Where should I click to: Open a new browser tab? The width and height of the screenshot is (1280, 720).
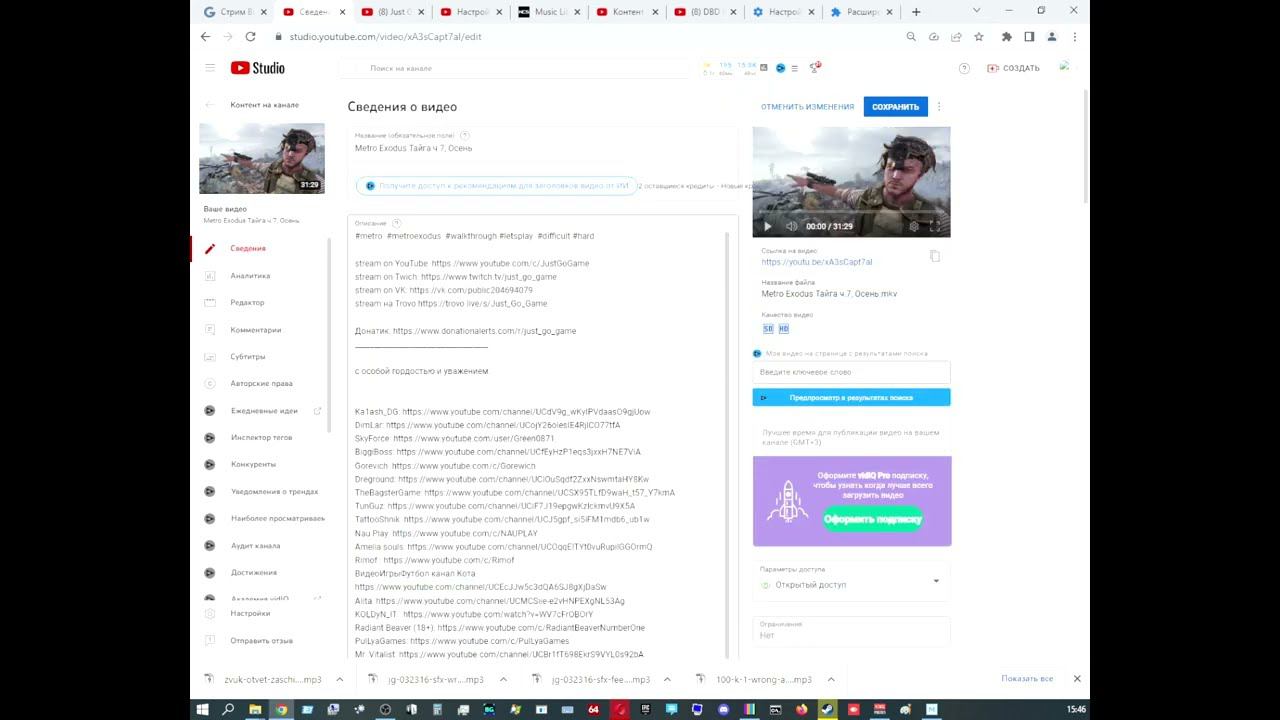tap(916, 12)
